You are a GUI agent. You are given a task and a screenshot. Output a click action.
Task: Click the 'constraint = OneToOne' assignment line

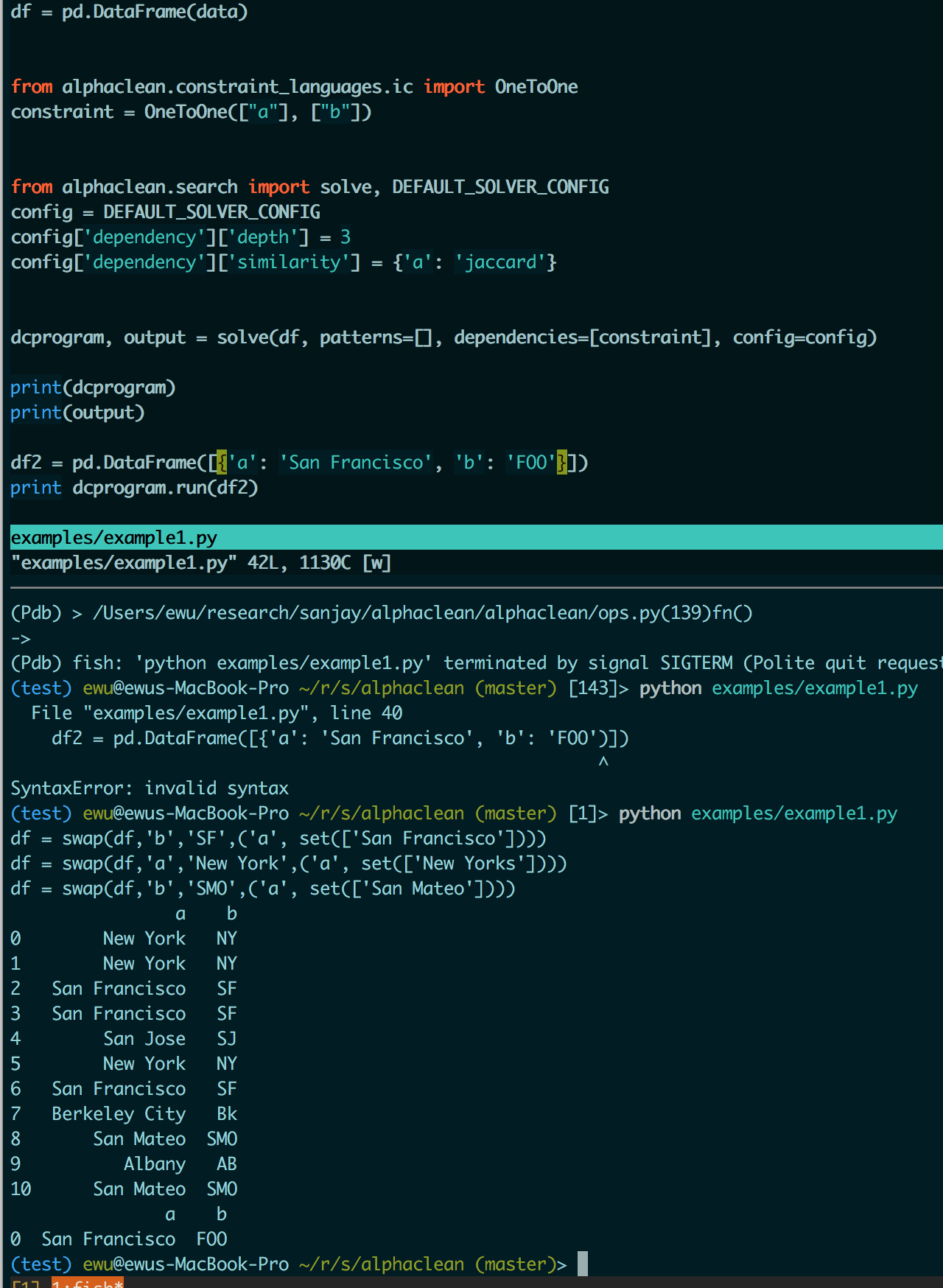pos(191,112)
